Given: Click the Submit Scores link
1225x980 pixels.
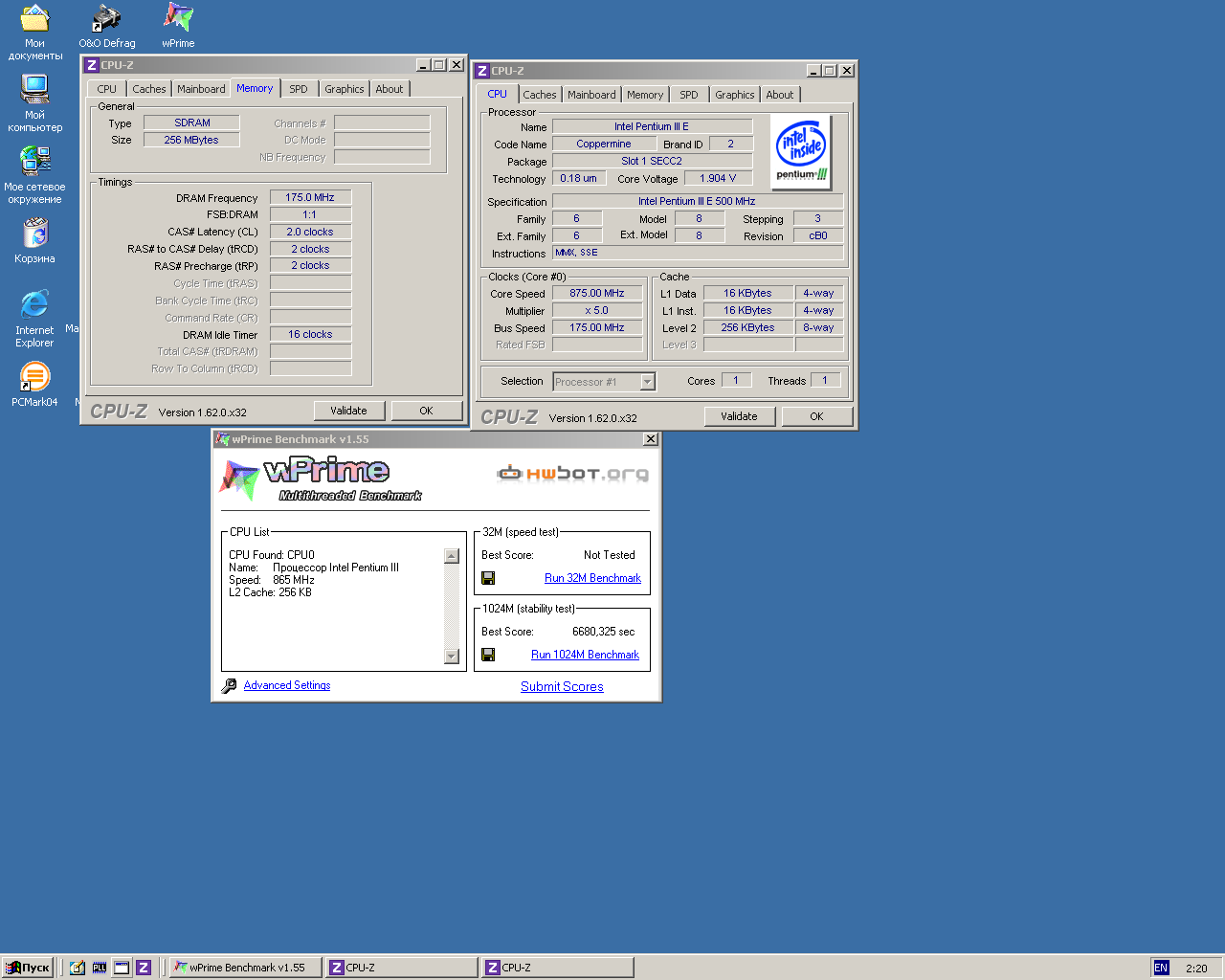Looking at the screenshot, I should tap(562, 686).
